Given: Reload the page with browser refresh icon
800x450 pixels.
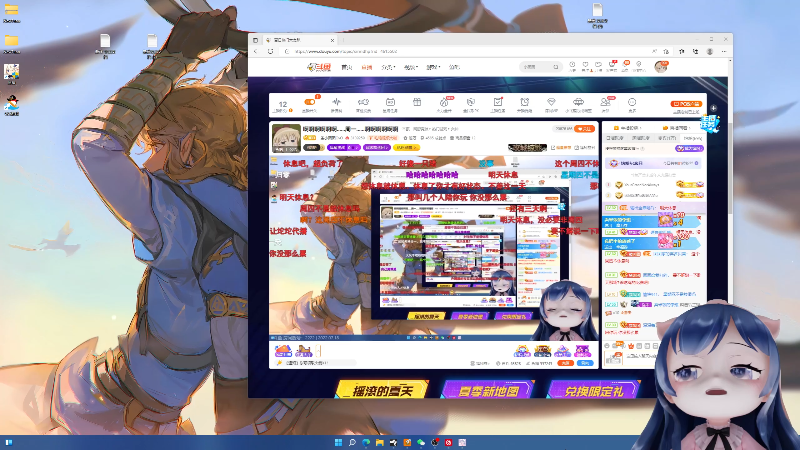Looking at the screenshot, I should point(270,52).
